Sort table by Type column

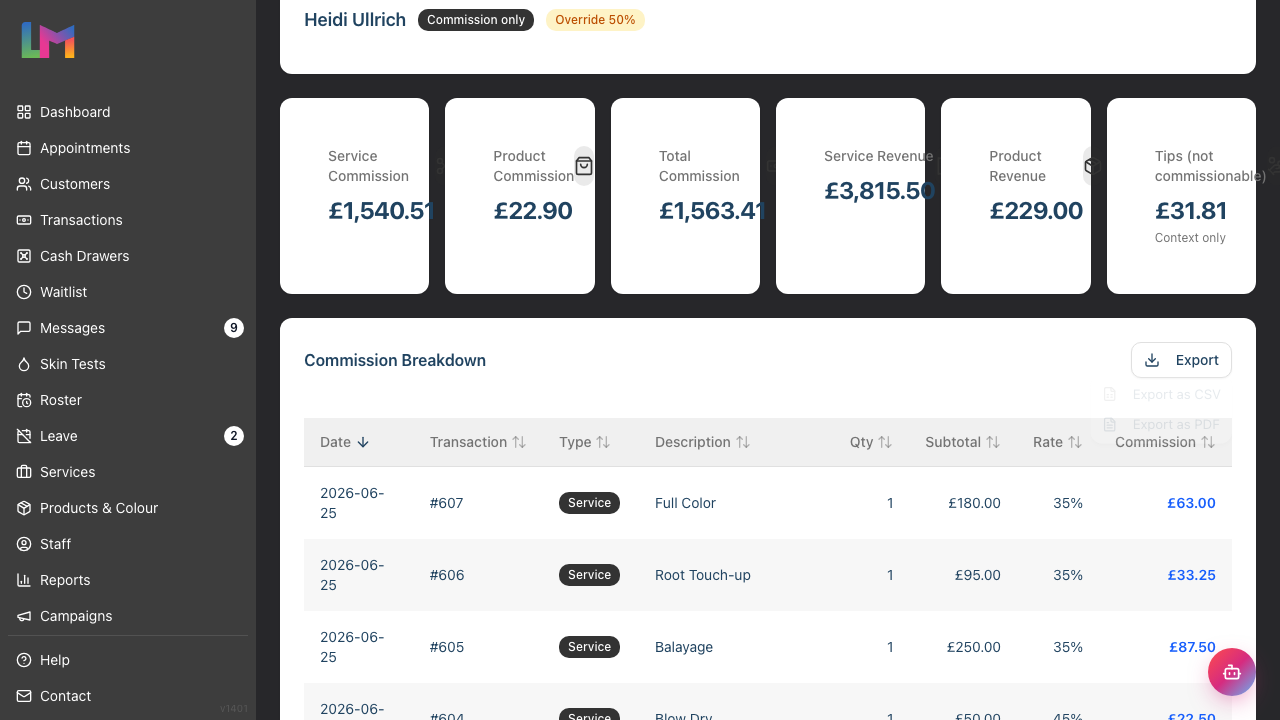point(584,442)
